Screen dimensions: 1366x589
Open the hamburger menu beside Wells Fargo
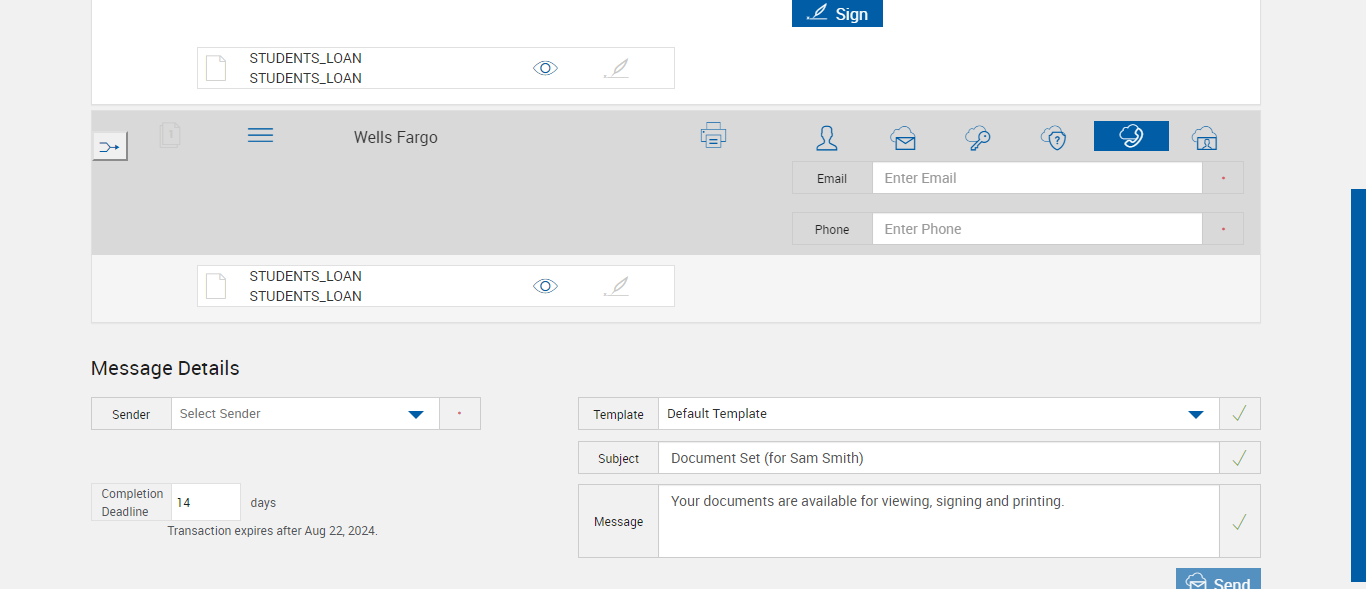260,135
